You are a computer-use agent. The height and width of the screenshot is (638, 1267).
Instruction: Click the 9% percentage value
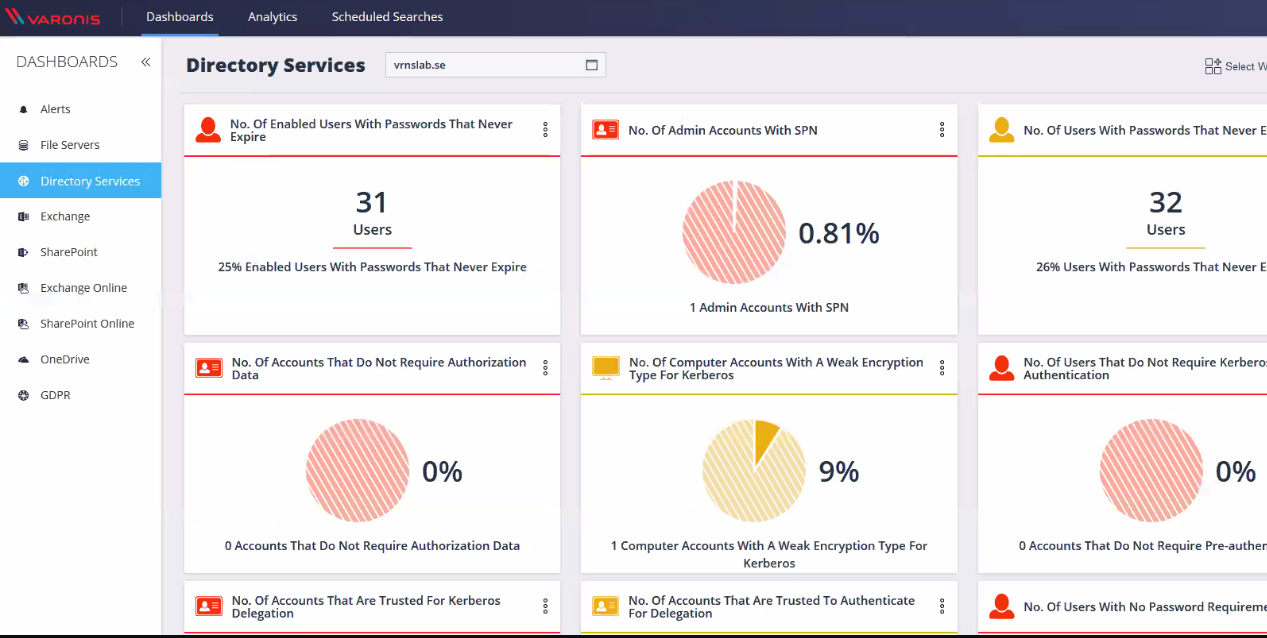click(839, 471)
